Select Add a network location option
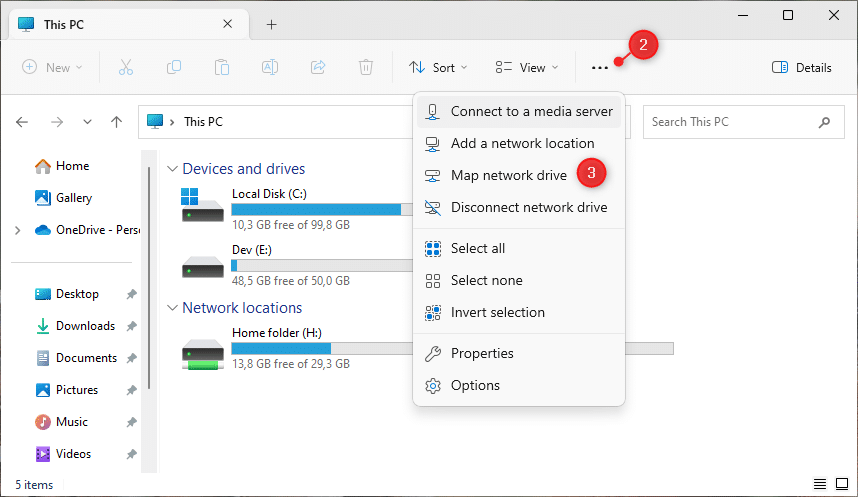This screenshot has height=497, width=858. point(522,143)
